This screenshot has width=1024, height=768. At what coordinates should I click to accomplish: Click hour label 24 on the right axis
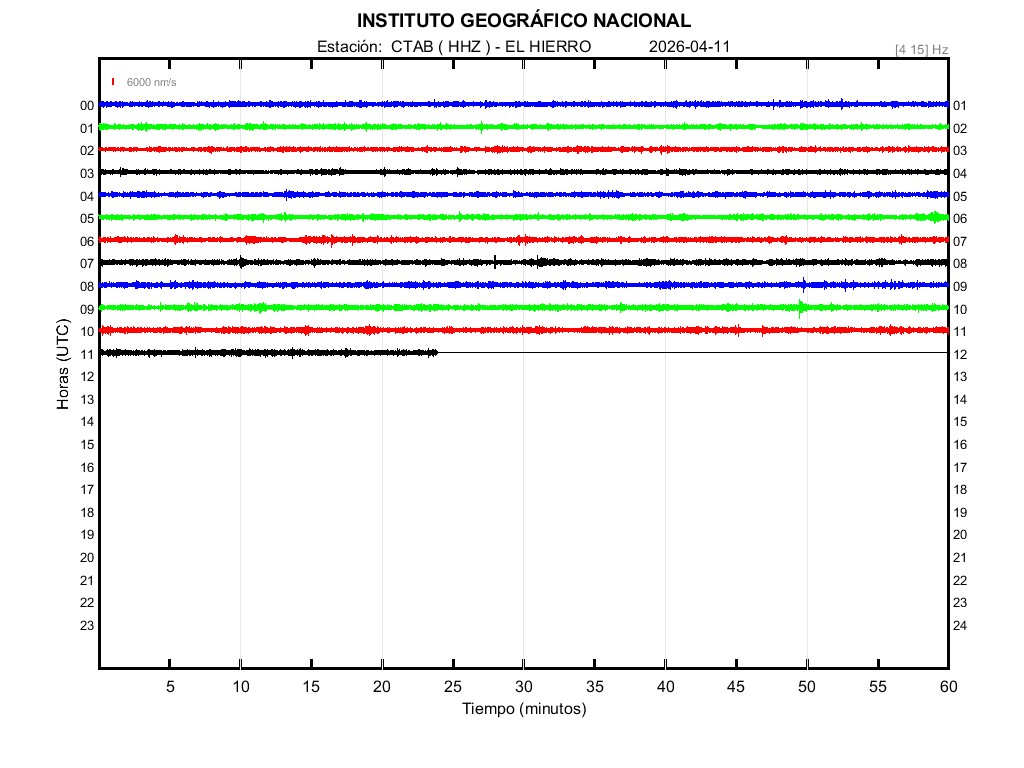[x=960, y=626]
